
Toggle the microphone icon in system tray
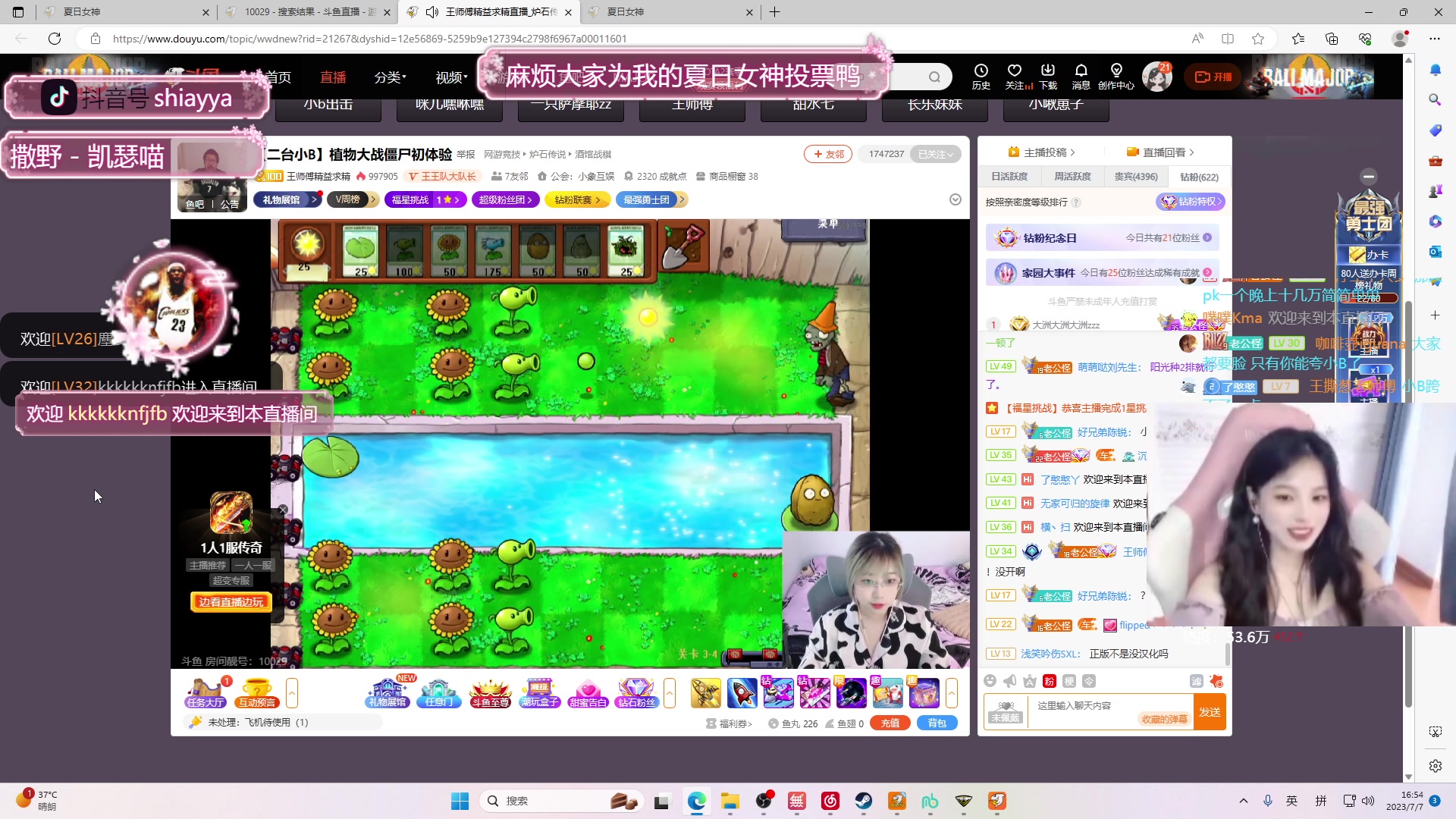tap(1267, 801)
